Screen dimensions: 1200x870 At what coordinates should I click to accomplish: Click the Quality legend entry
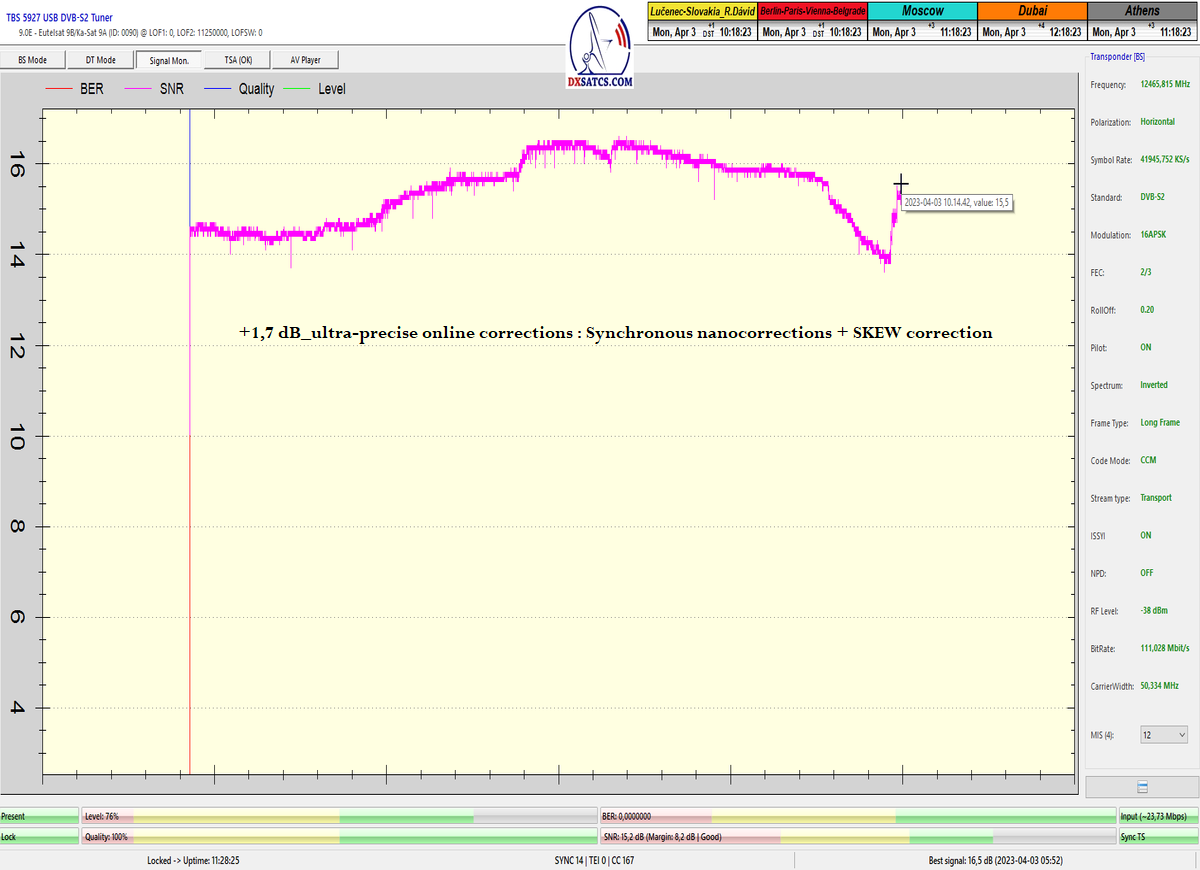240,89
